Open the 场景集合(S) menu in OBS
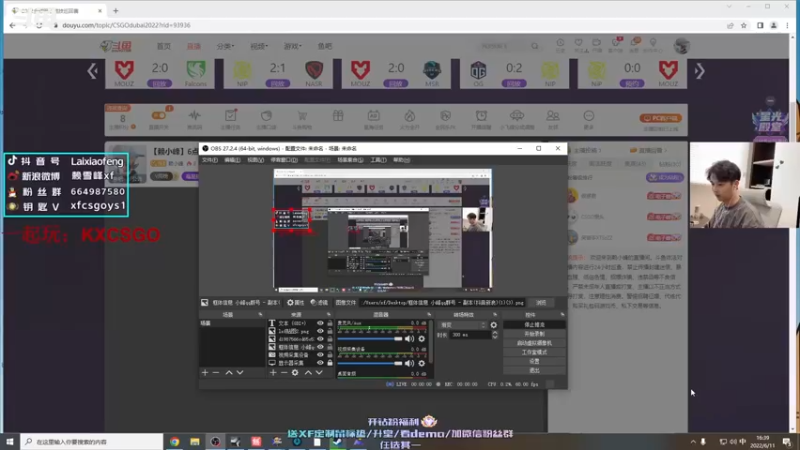 pyautogui.click(x=351, y=160)
